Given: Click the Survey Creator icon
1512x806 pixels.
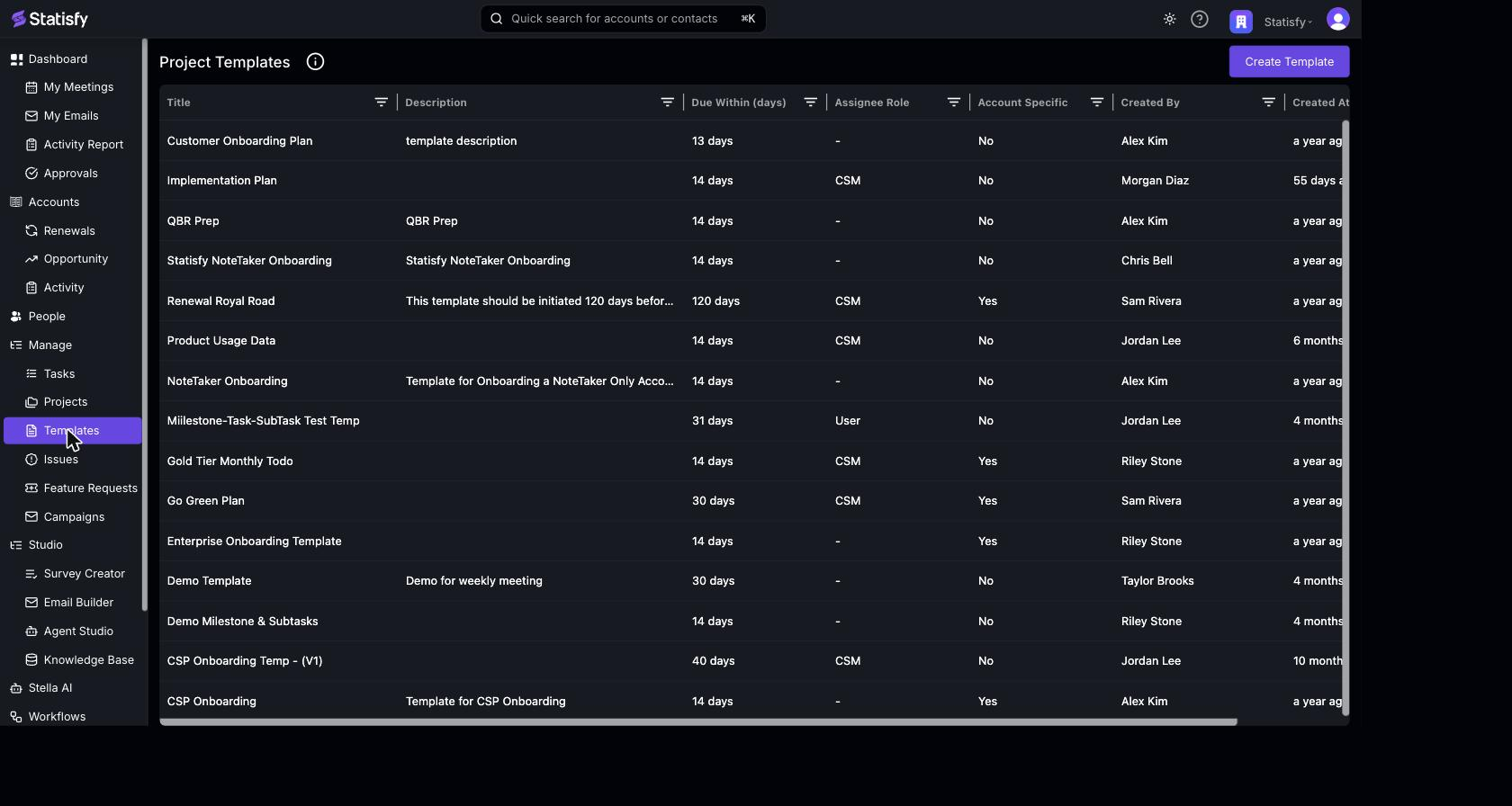Looking at the screenshot, I should (x=31, y=574).
